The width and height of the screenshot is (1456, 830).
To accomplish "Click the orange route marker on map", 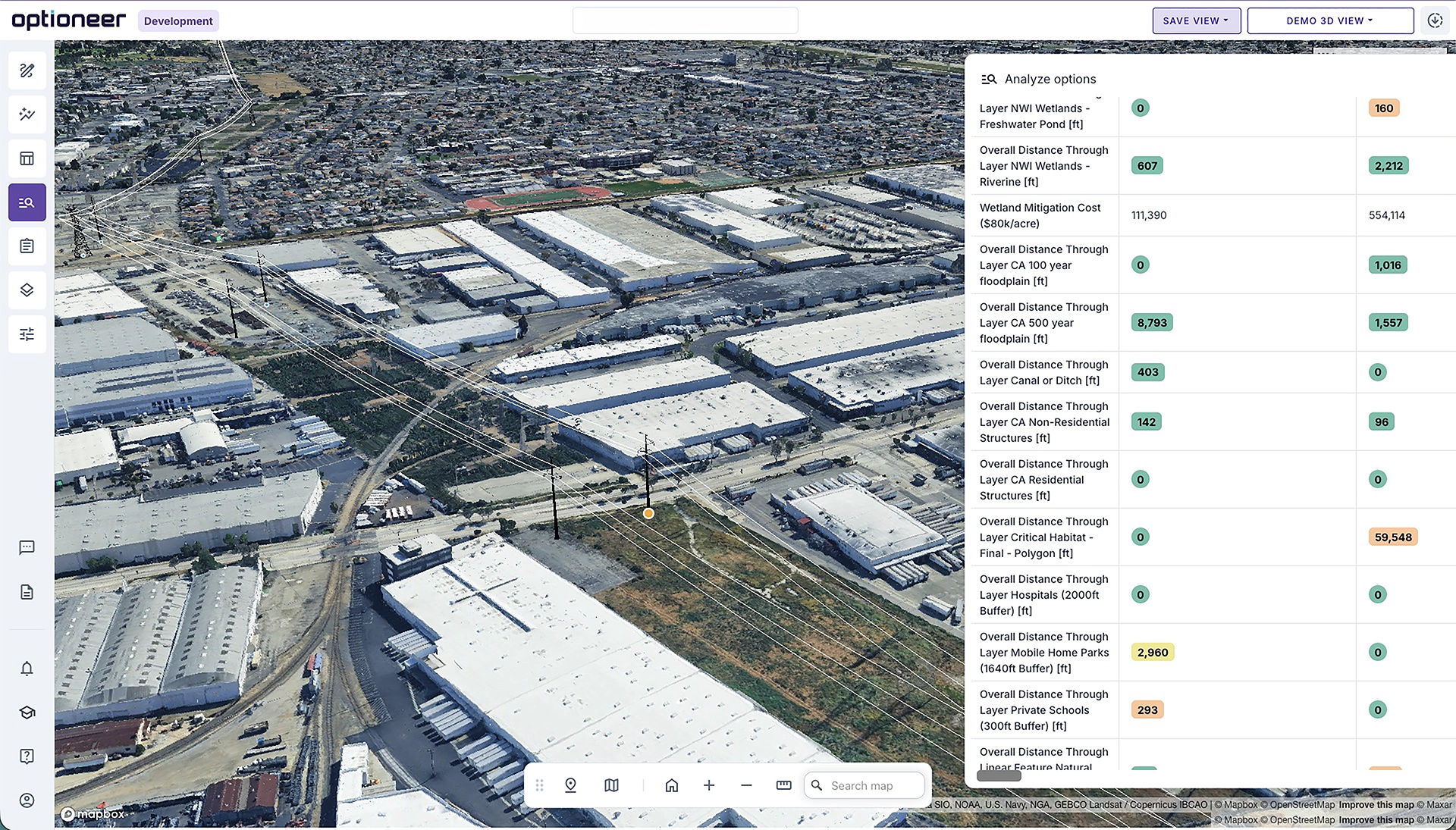I will click(x=648, y=513).
